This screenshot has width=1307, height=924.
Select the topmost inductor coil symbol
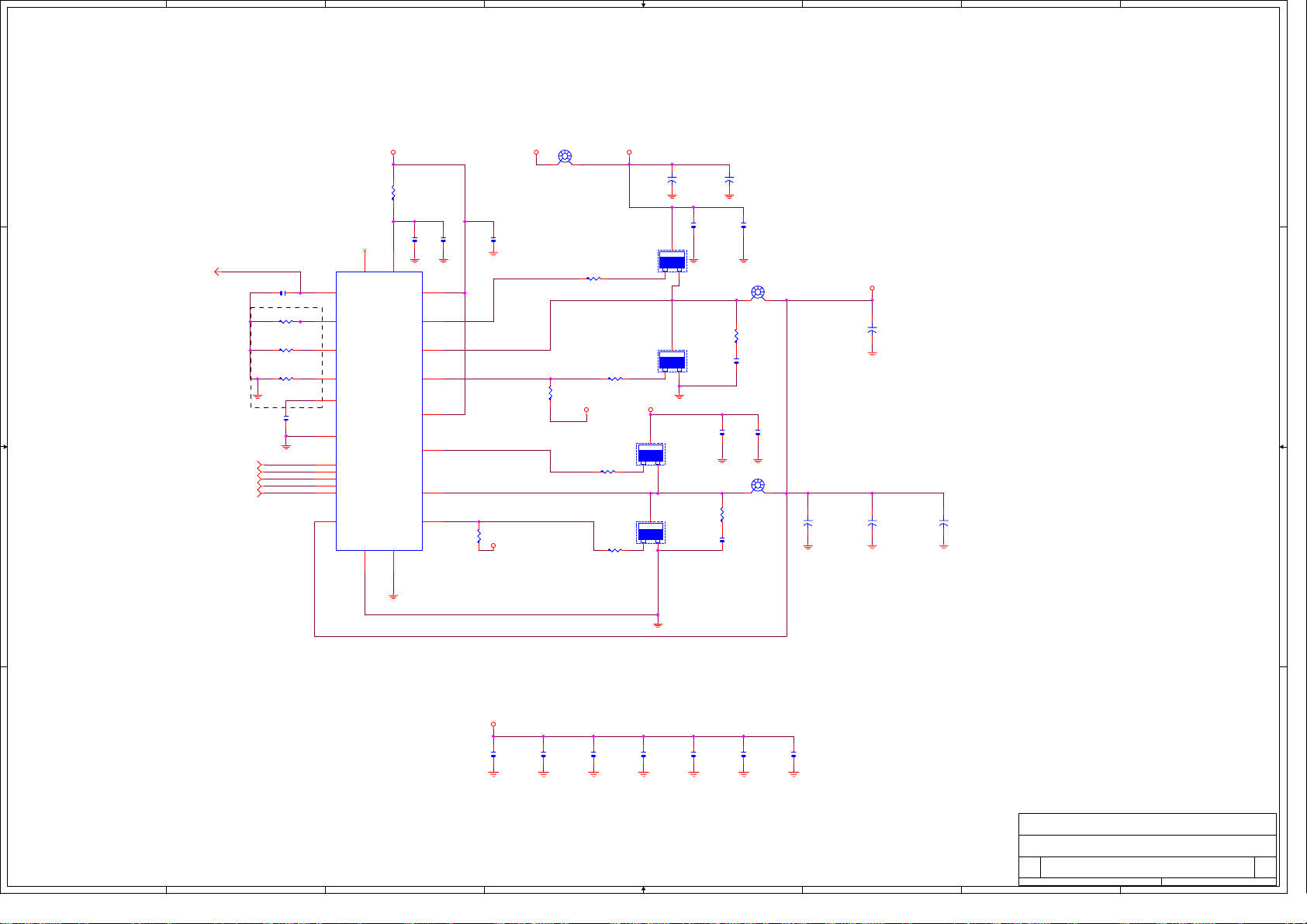565,157
